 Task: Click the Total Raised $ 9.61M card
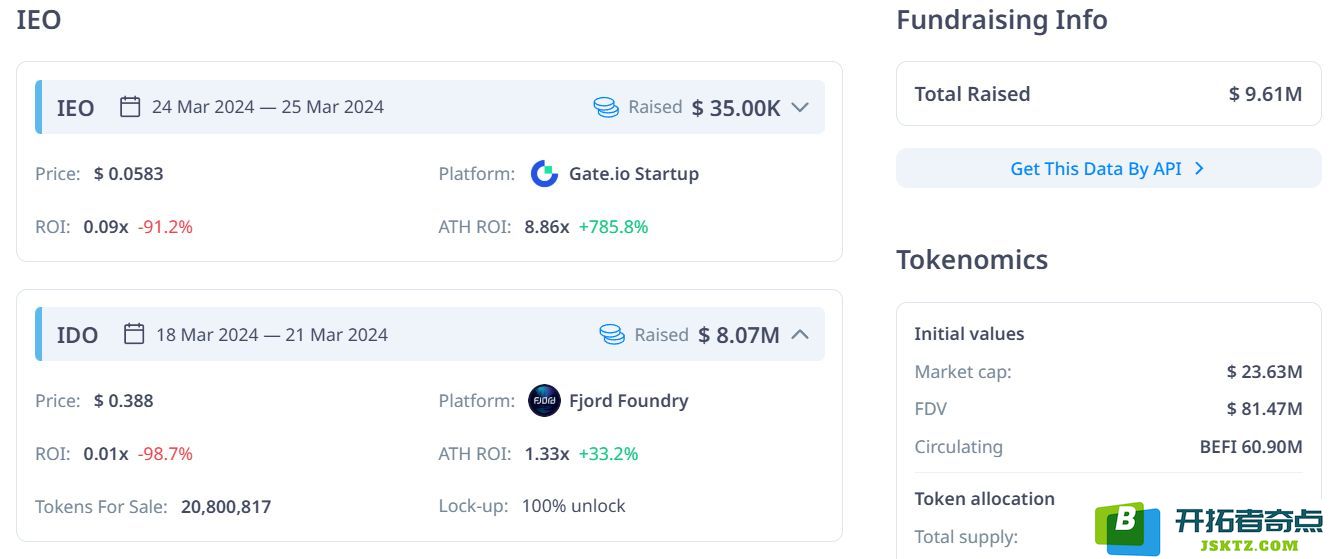point(1108,94)
